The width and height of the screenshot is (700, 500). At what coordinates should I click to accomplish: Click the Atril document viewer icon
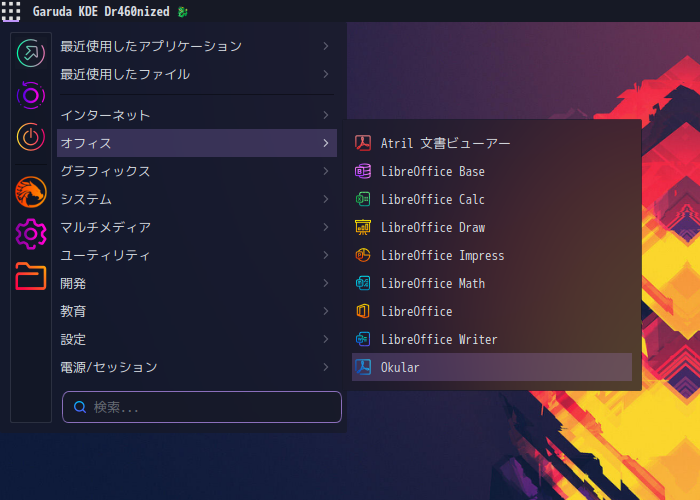coord(363,143)
